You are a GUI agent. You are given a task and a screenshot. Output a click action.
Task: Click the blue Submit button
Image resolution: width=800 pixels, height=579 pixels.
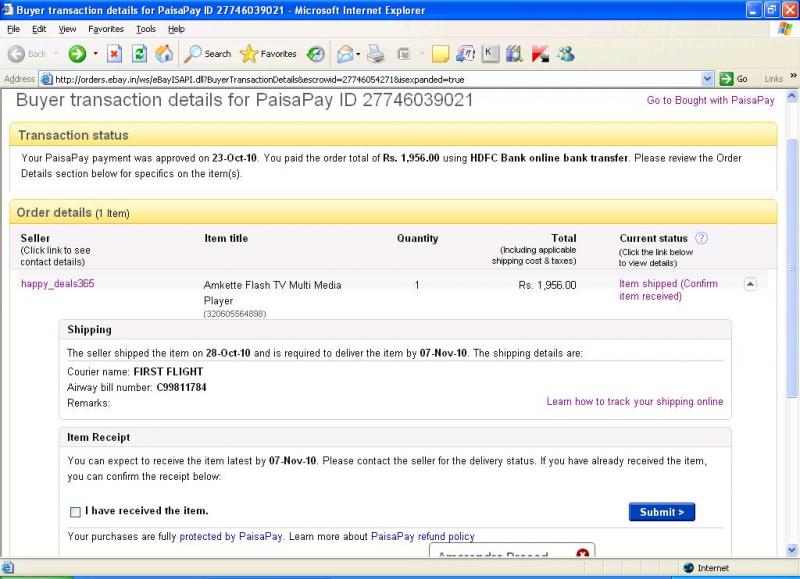662,512
